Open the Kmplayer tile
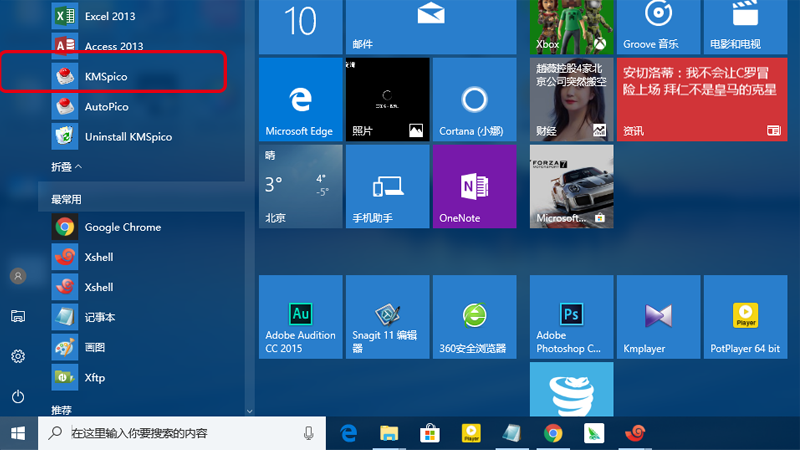Screen dimensions: 800x450 pos(658,316)
